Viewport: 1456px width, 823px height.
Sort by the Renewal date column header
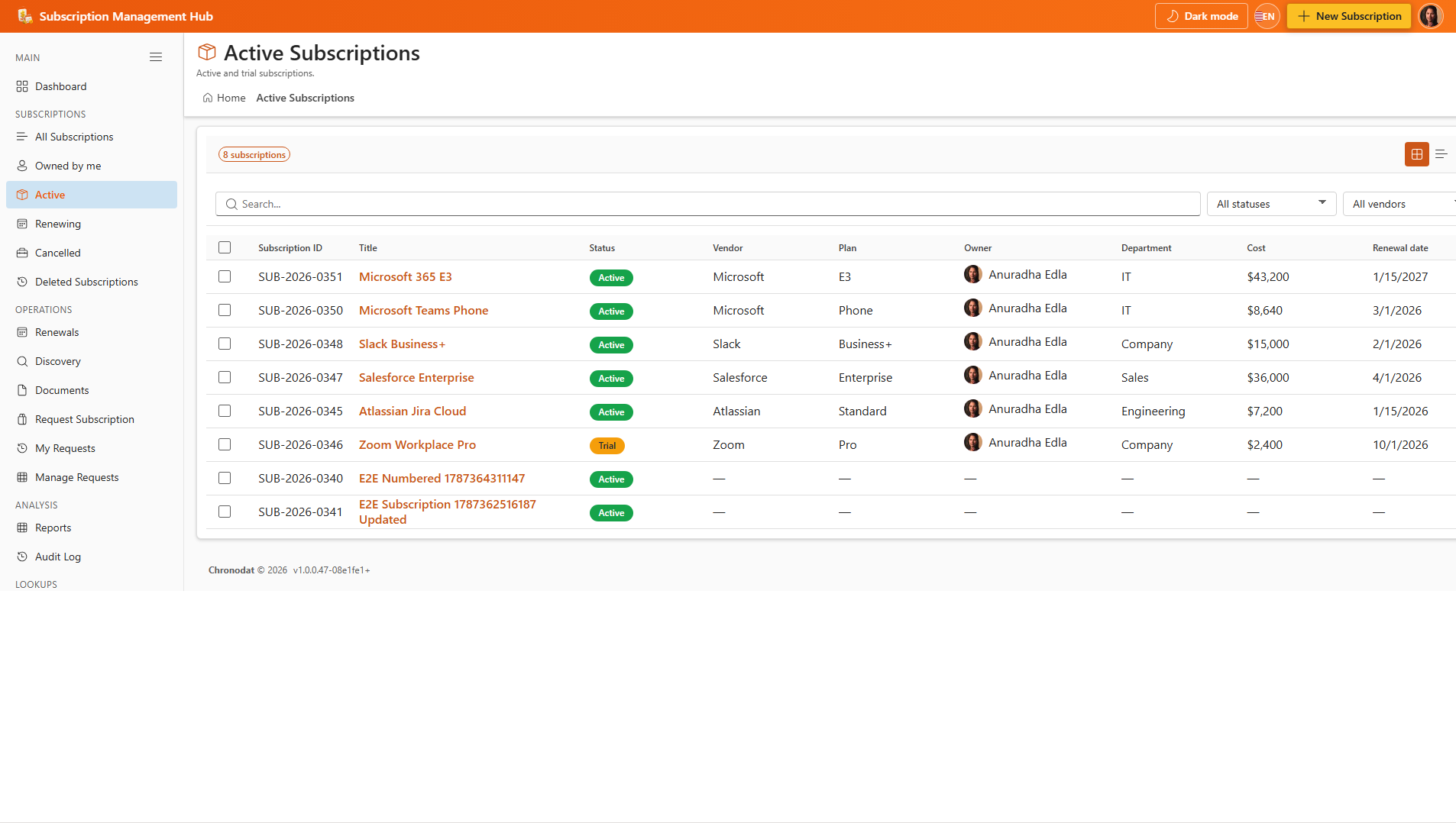pos(1400,248)
